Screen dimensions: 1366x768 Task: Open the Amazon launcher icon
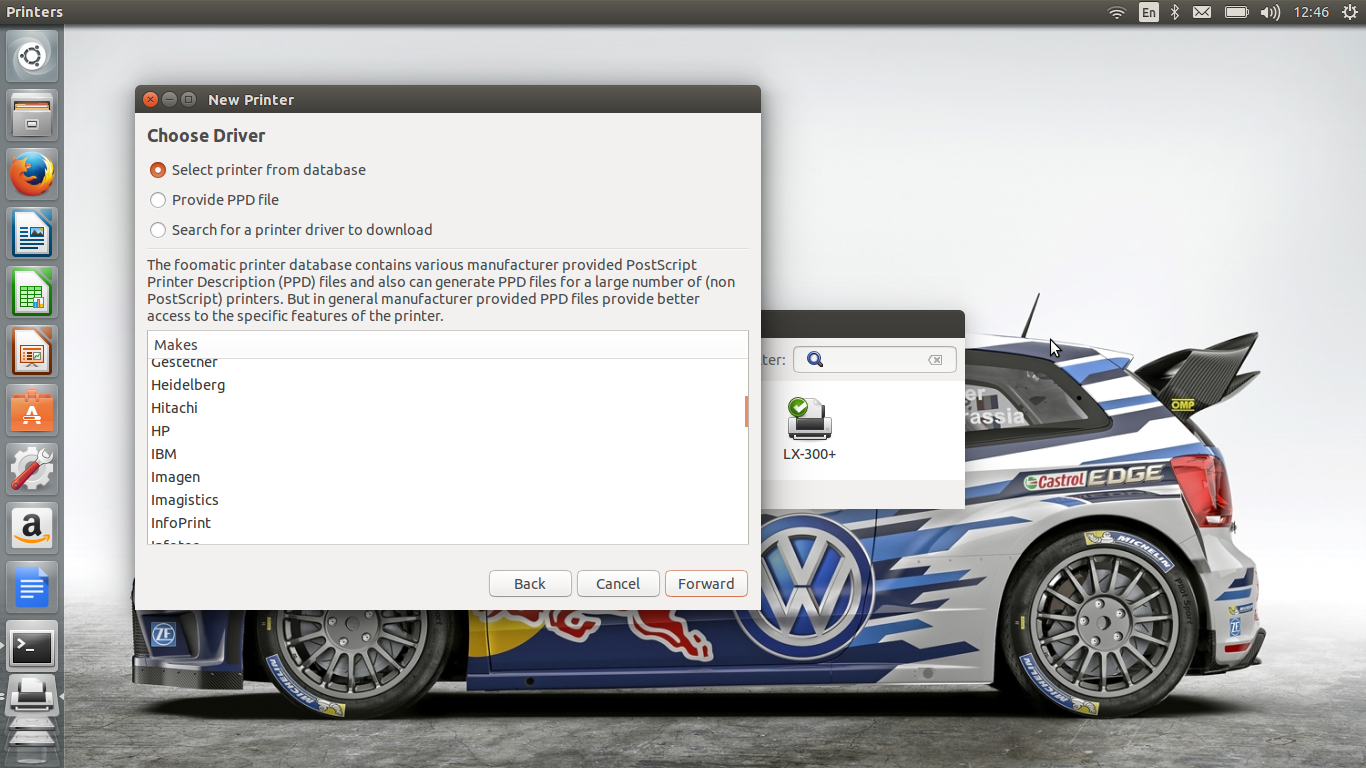click(x=32, y=528)
